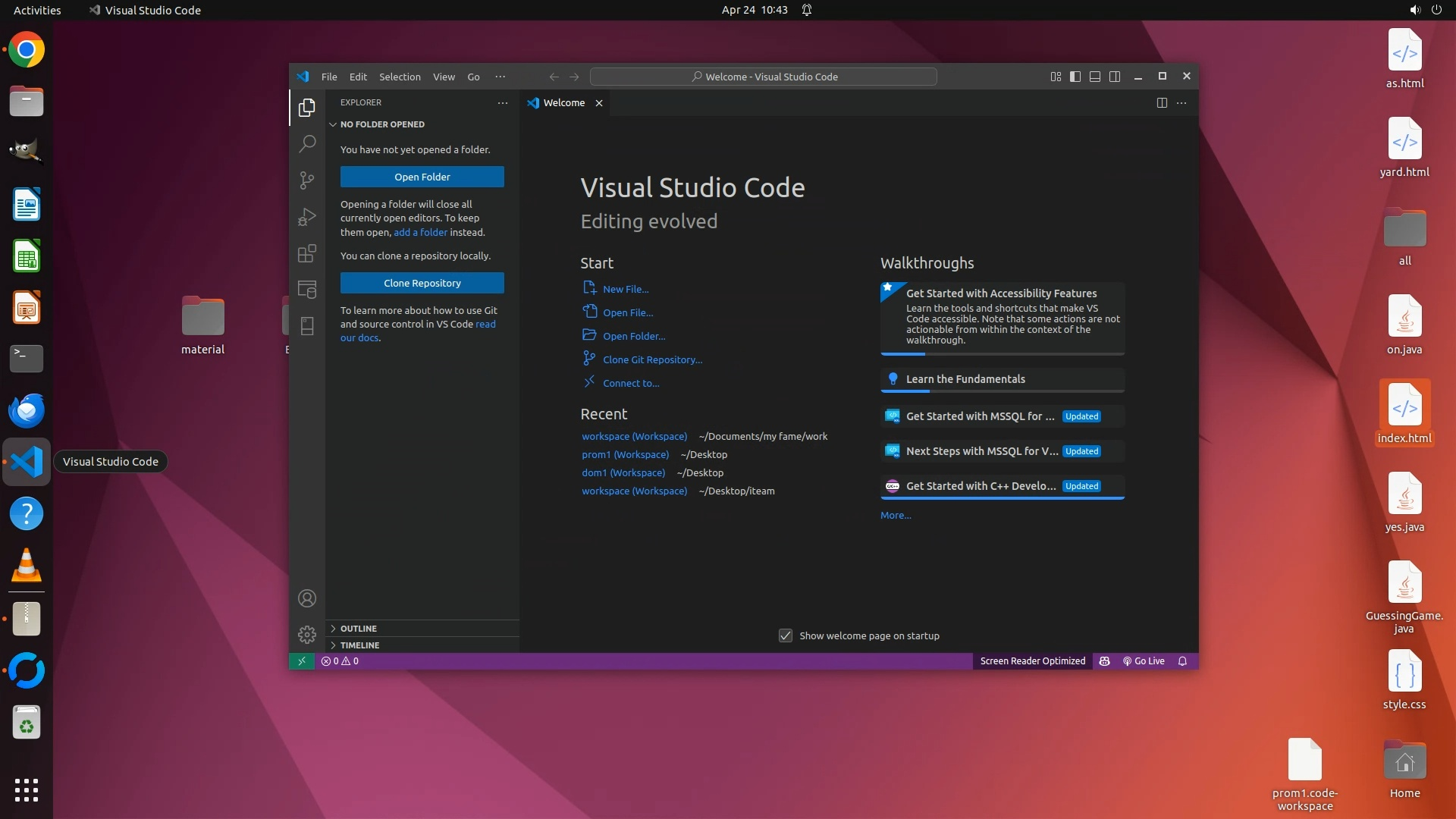Uncheck Show welcome page on startup
This screenshot has height=819, width=1456.
[x=786, y=635]
